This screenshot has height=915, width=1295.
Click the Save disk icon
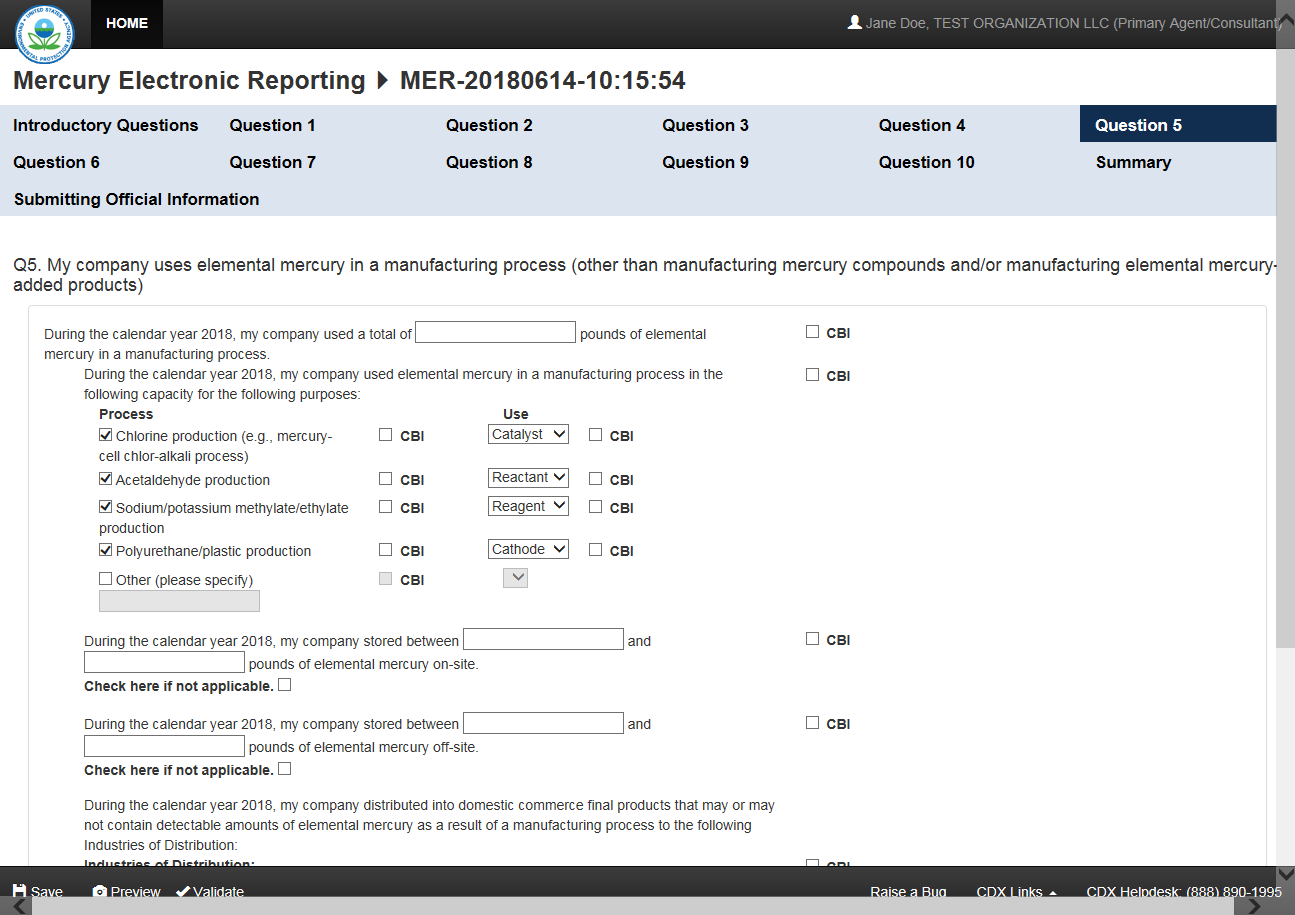coord(19,891)
